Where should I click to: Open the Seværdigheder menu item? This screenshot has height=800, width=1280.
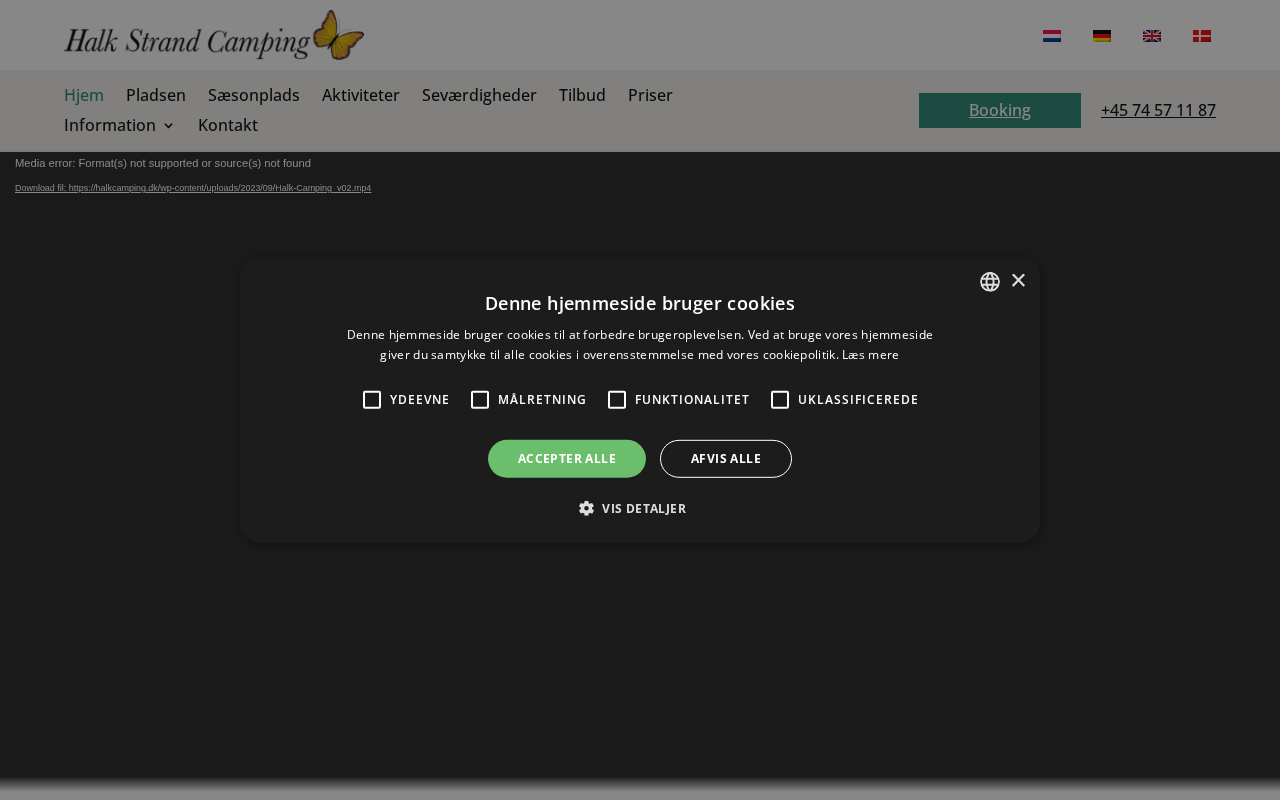[x=479, y=95]
